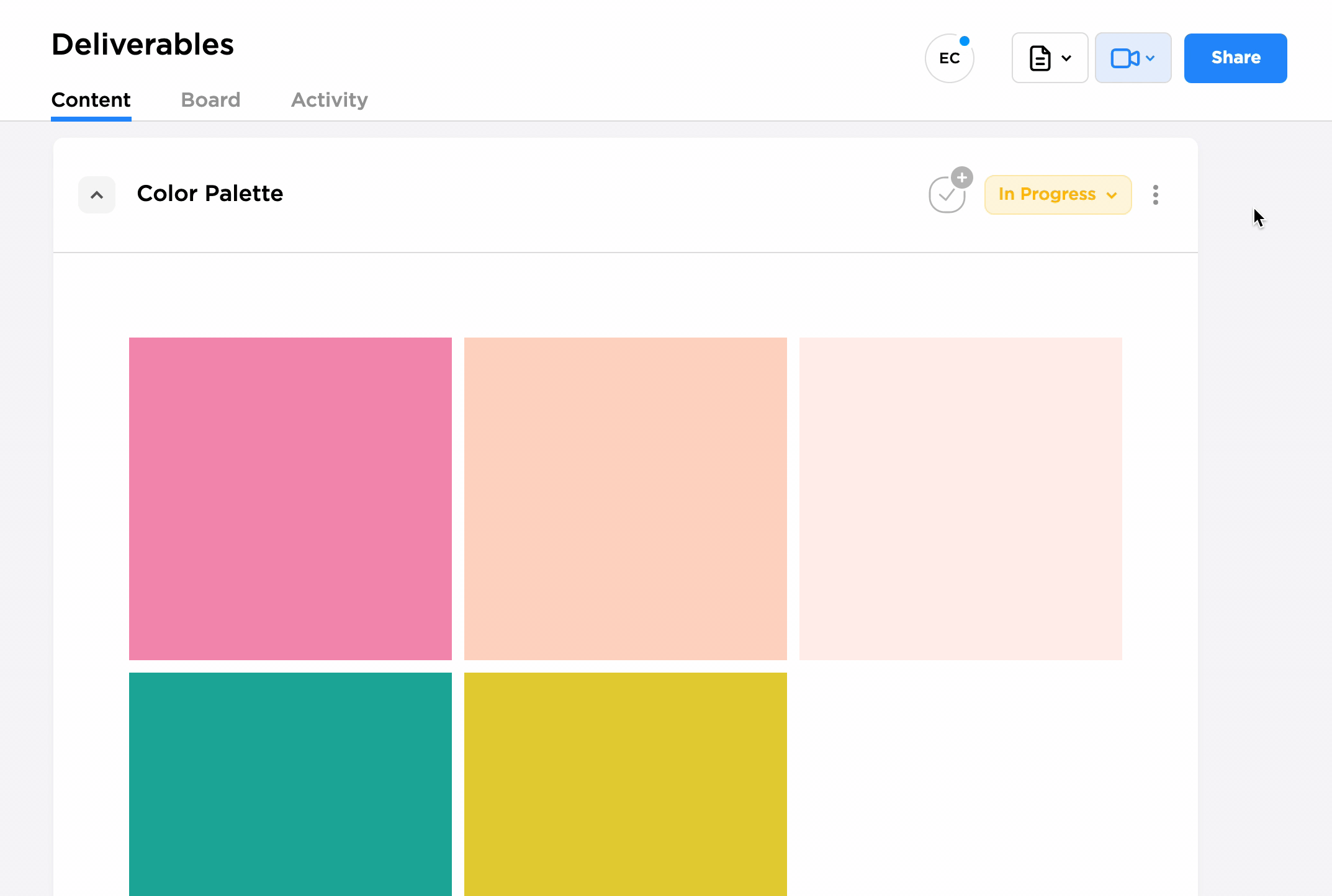Open the Activity tab
The image size is (1332, 896).
pos(330,100)
